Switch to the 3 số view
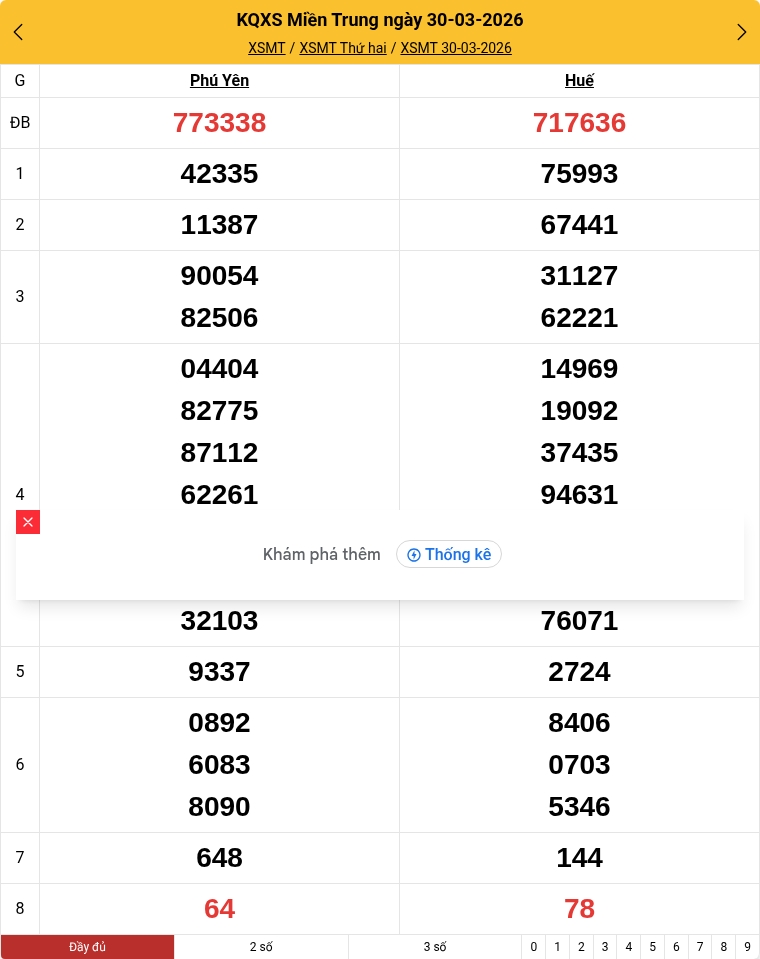 tap(435, 947)
